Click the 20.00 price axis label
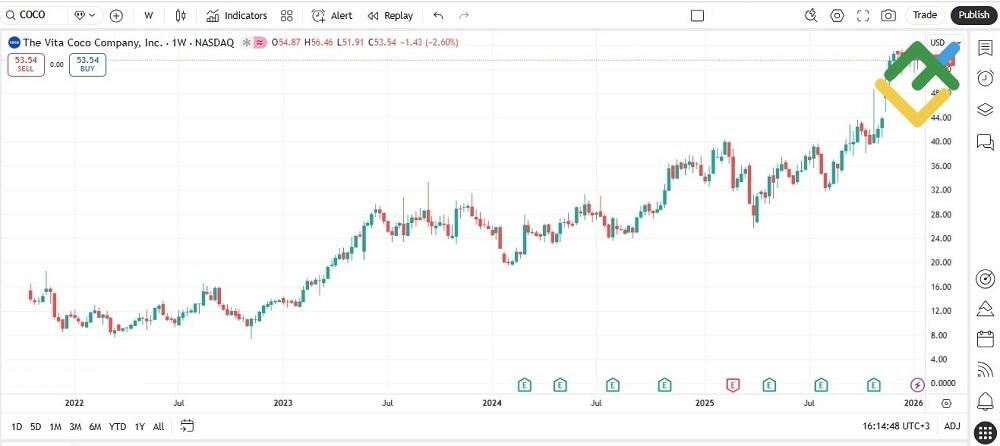 point(942,262)
